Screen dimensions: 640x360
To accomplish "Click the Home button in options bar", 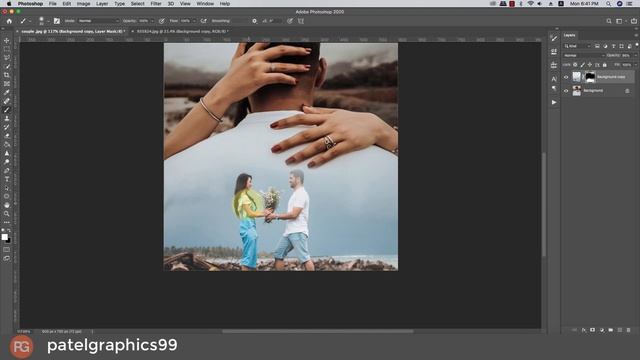I will pos(9,21).
